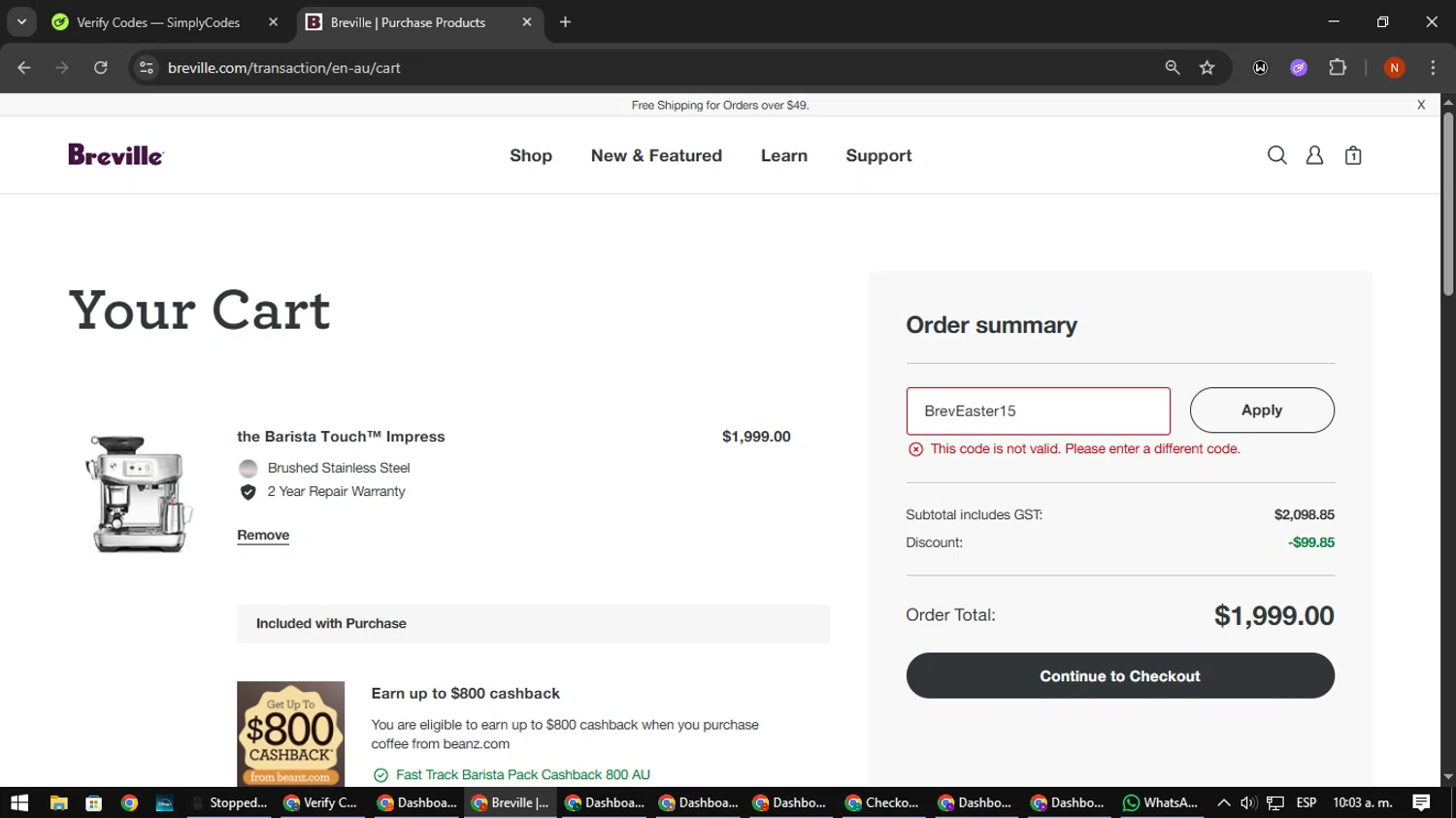
Task: Switch to the Verify Codes — SimplyCodes tab
Action: point(159,22)
